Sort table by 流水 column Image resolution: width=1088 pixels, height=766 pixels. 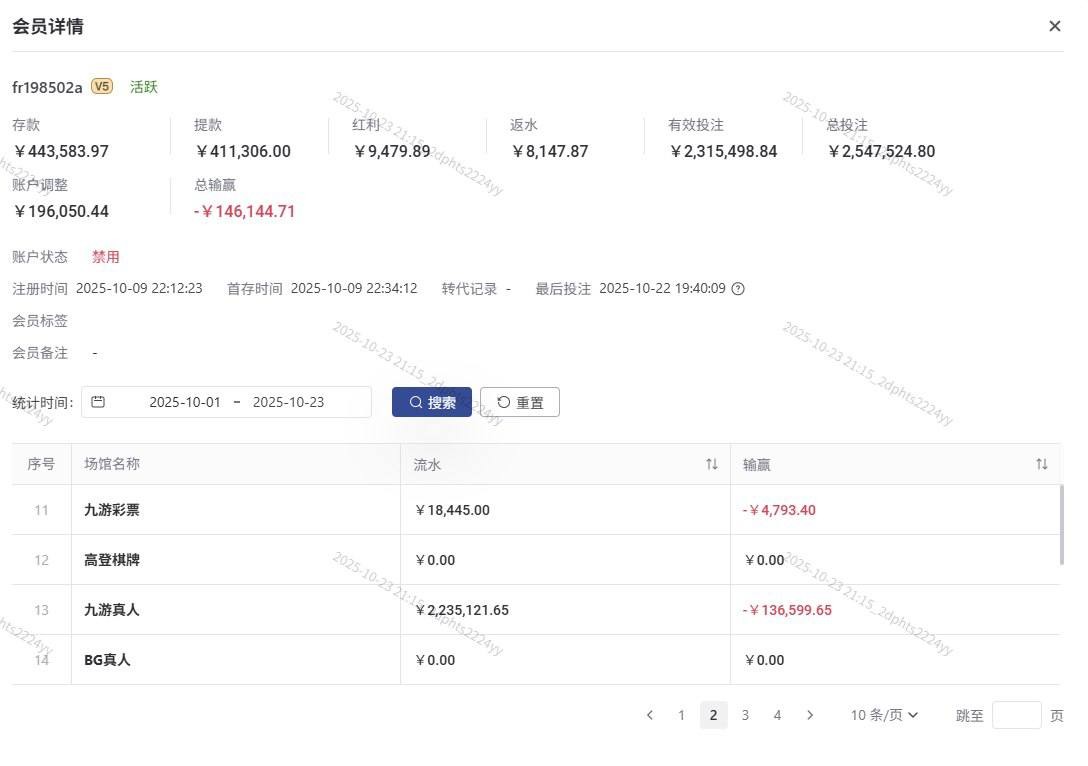(711, 464)
